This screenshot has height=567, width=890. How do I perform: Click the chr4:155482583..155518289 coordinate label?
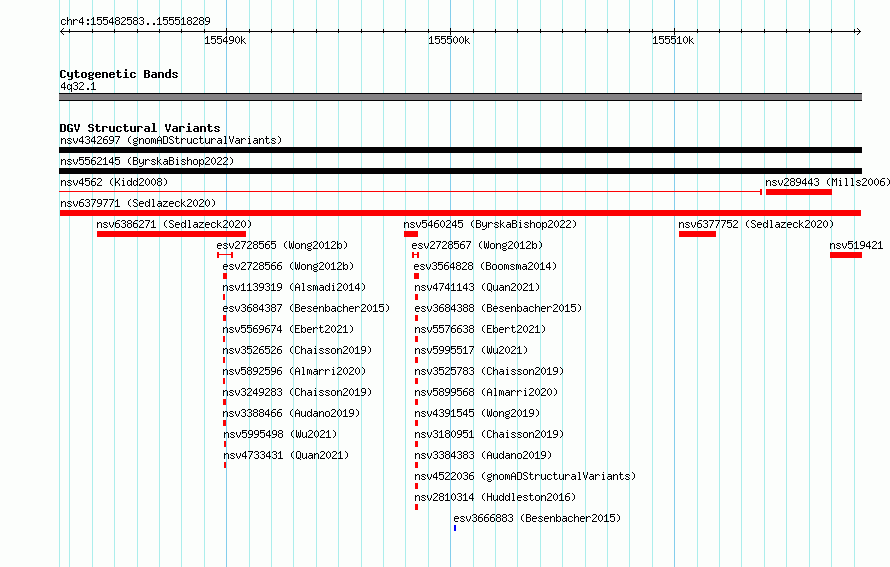[135, 21]
